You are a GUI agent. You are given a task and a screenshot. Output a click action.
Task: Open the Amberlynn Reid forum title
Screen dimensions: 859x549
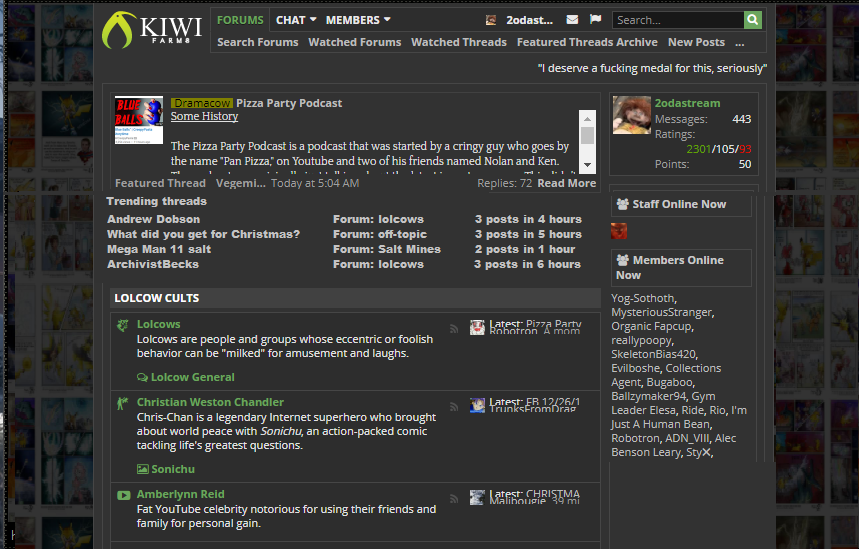pos(180,494)
